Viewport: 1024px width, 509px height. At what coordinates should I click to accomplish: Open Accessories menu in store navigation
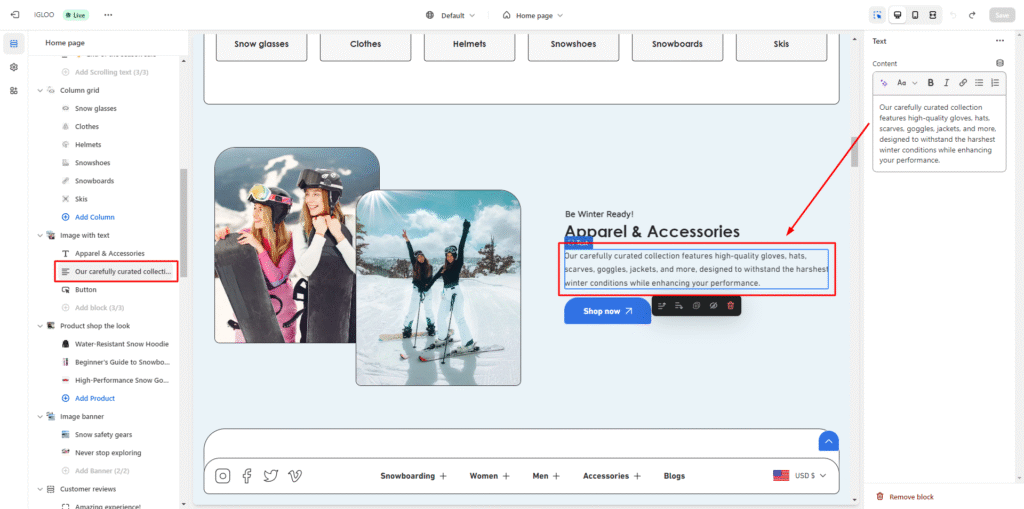[x=612, y=476]
